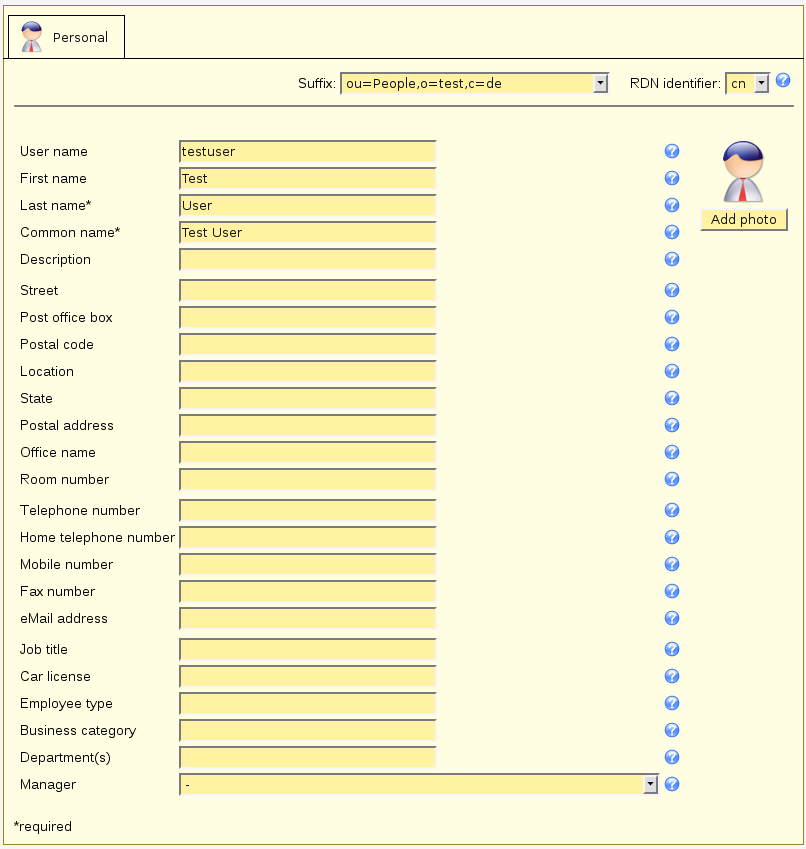Click the help icon next to Postal code
The image size is (806, 849).
pos(672,344)
